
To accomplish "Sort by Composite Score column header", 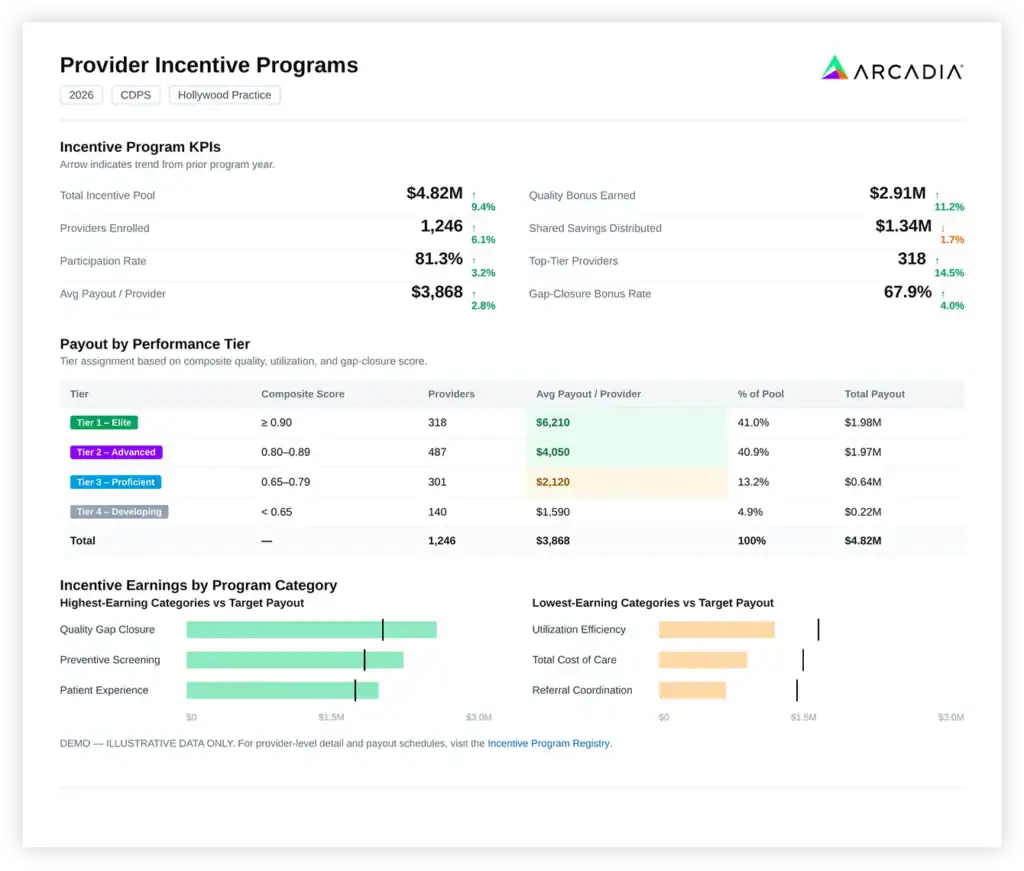I will tap(302, 394).
